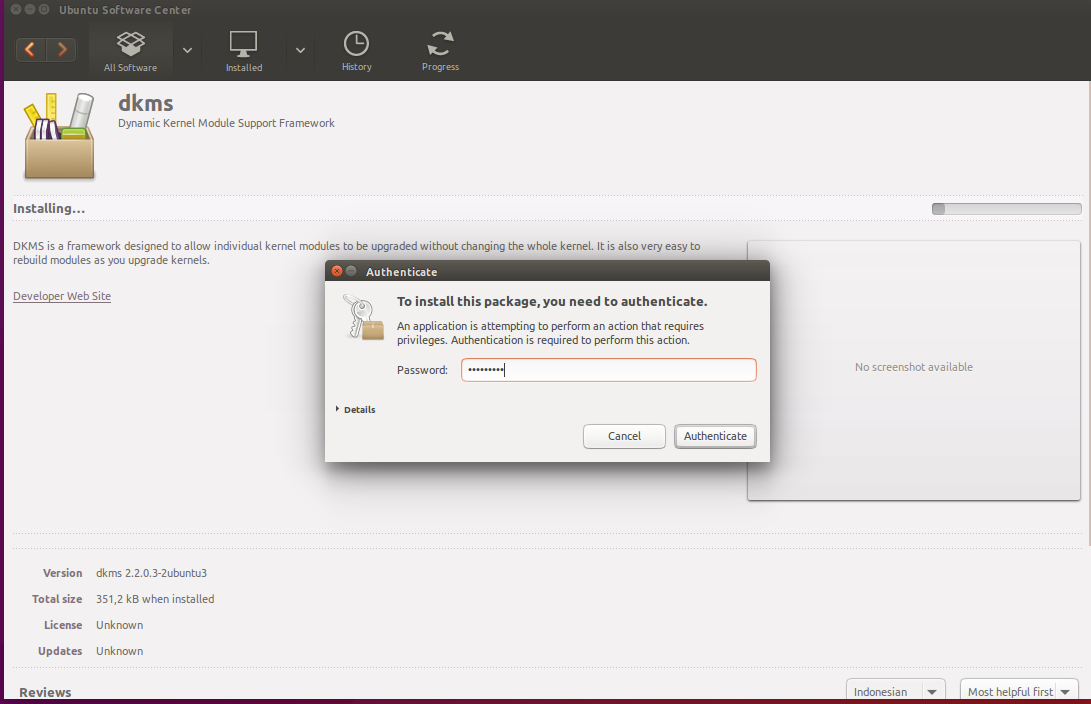Click the 351,2 kB when installed text
Image resolution: width=1091 pixels, height=704 pixels.
tap(155, 599)
